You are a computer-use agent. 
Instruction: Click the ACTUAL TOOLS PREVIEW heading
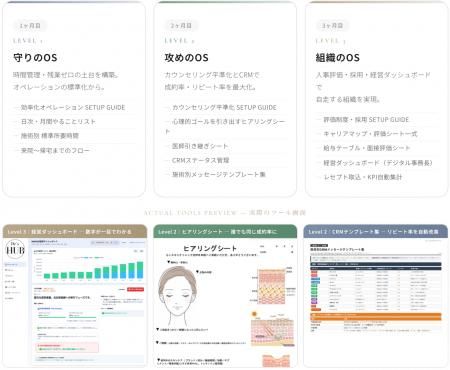point(225,213)
